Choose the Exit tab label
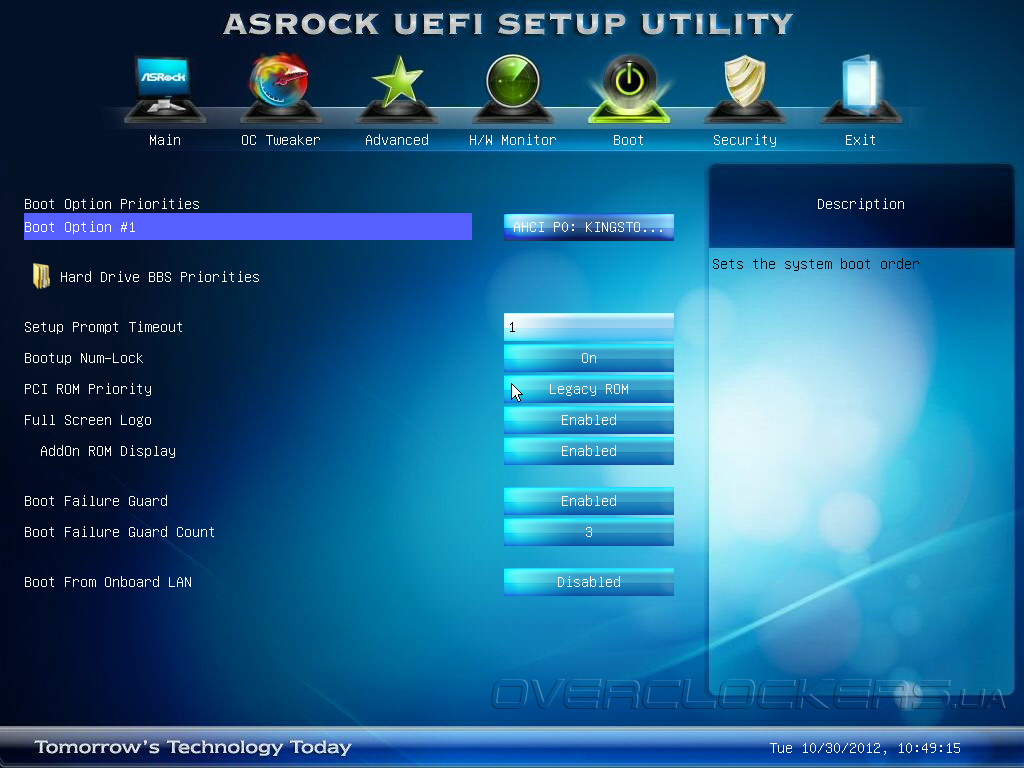The height and width of the screenshot is (768, 1024). point(860,140)
